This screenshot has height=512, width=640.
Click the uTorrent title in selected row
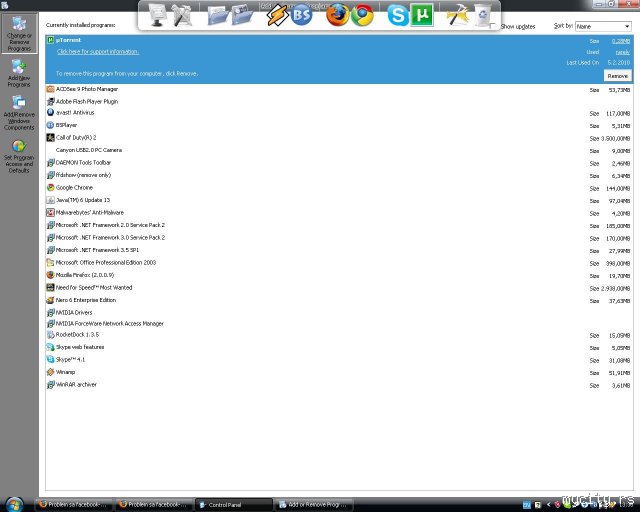pyautogui.click(x=68, y=40)
